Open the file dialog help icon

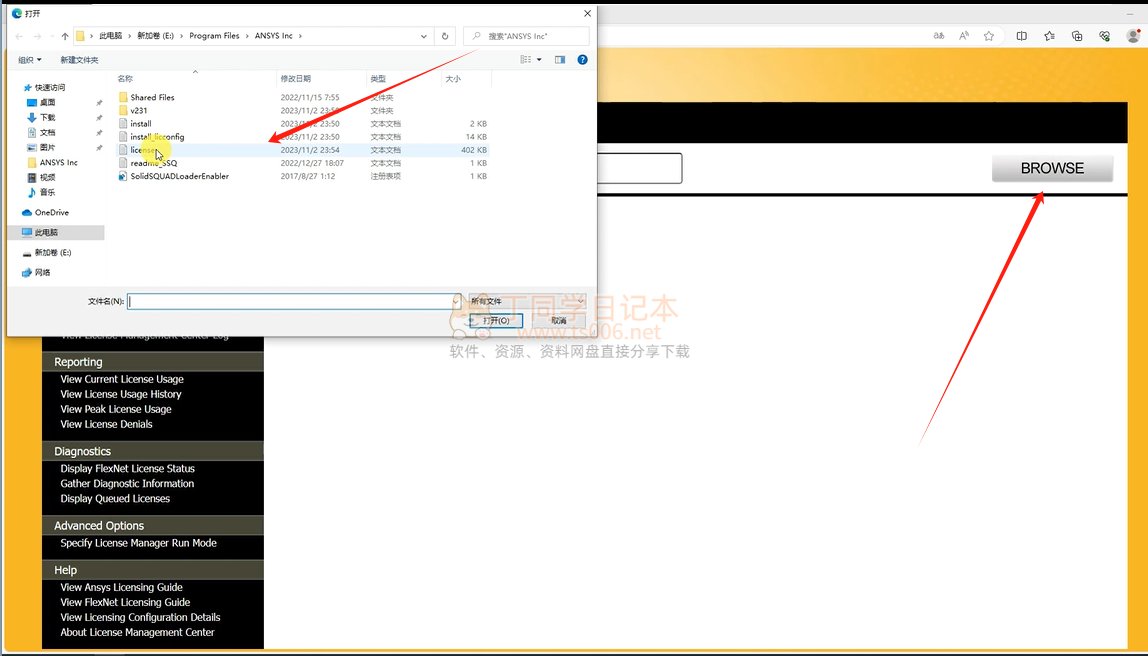[582, 60]
